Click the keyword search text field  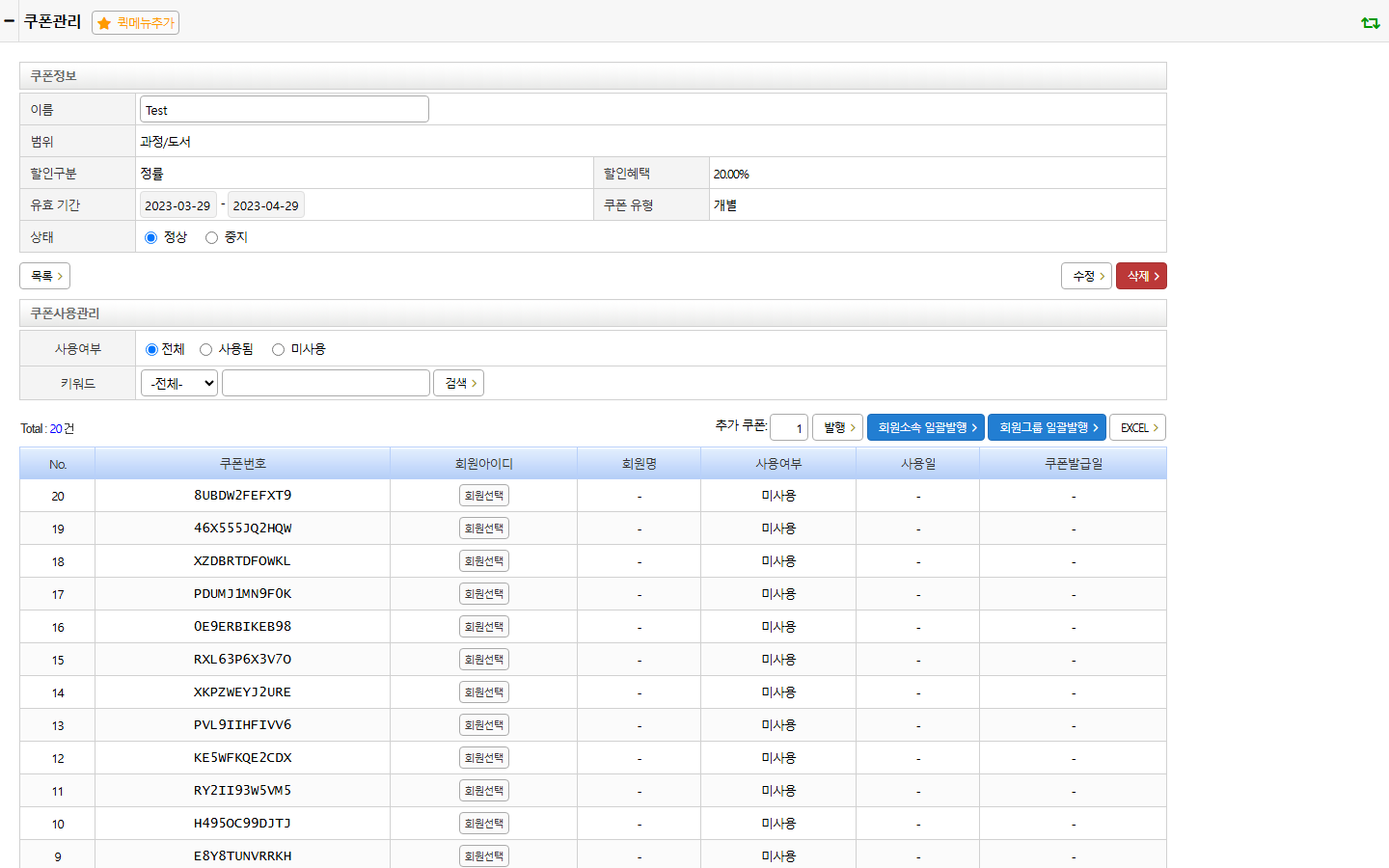(x=326, y=383)
